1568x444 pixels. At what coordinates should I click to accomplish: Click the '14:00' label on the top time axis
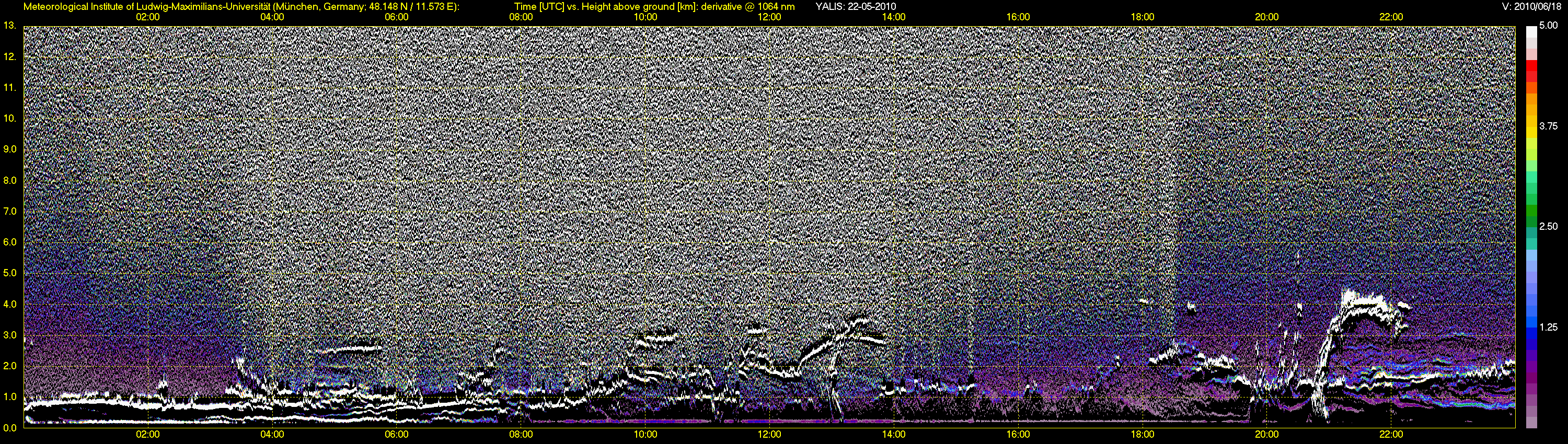pos(894,17)
